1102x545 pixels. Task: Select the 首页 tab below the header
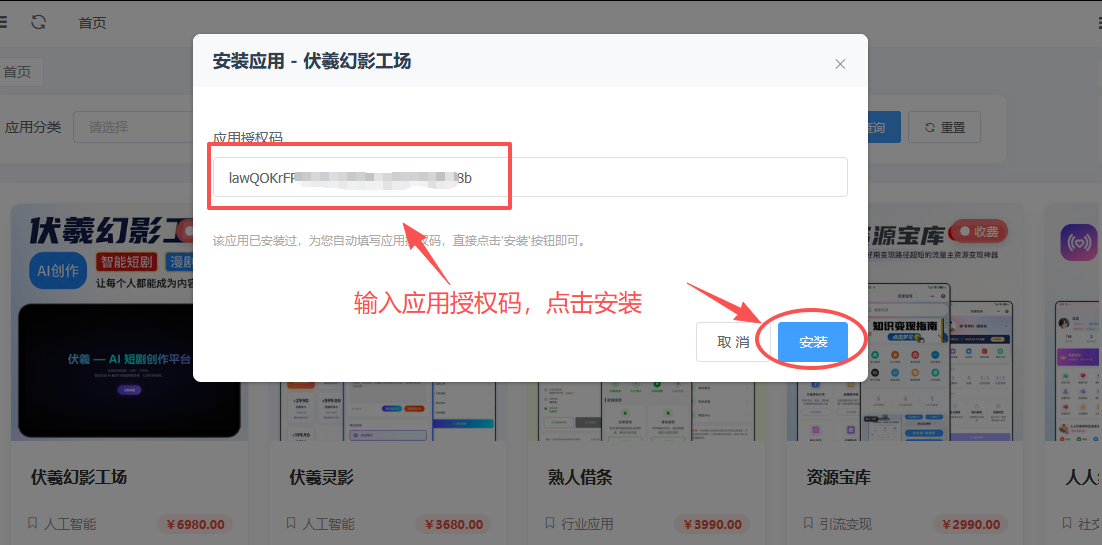coord(18,72)
